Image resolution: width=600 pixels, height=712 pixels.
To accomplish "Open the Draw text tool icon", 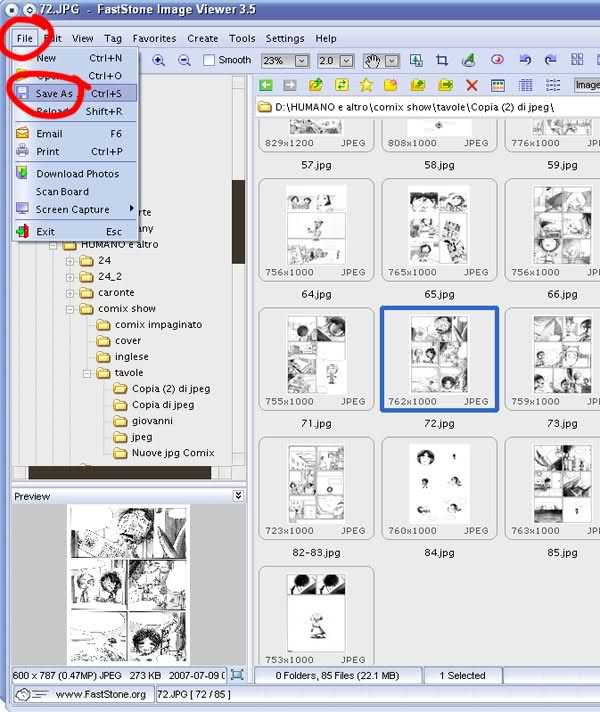I will 469,60.
